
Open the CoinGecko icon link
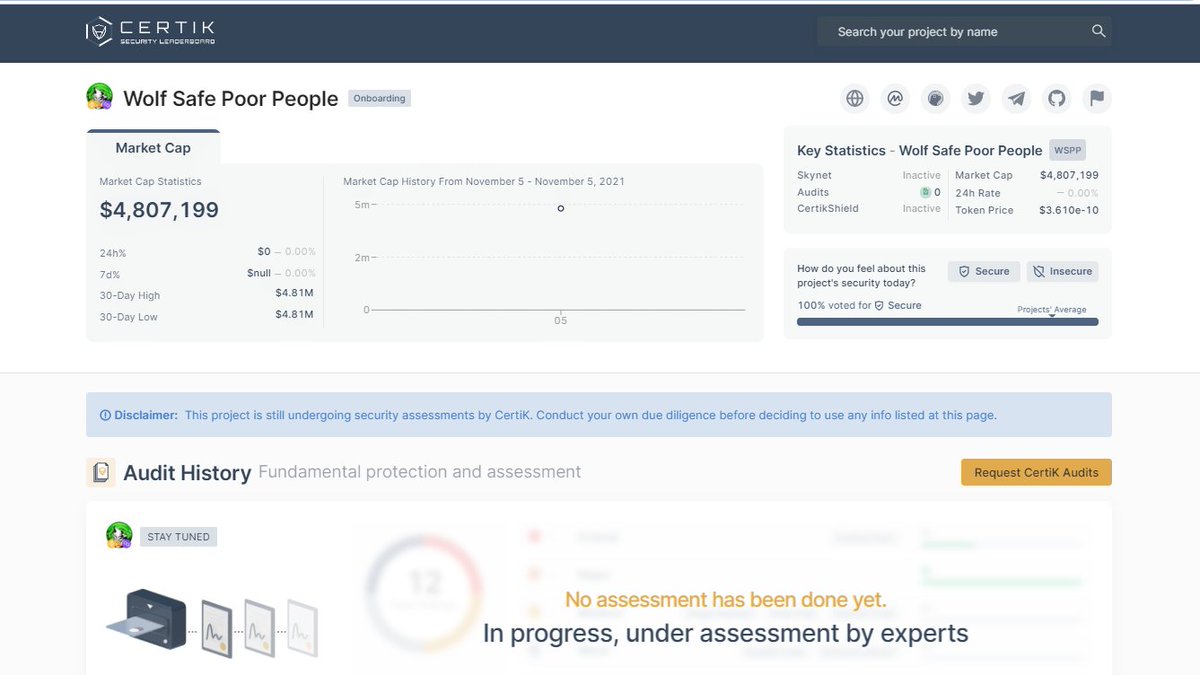click(936, 98)
